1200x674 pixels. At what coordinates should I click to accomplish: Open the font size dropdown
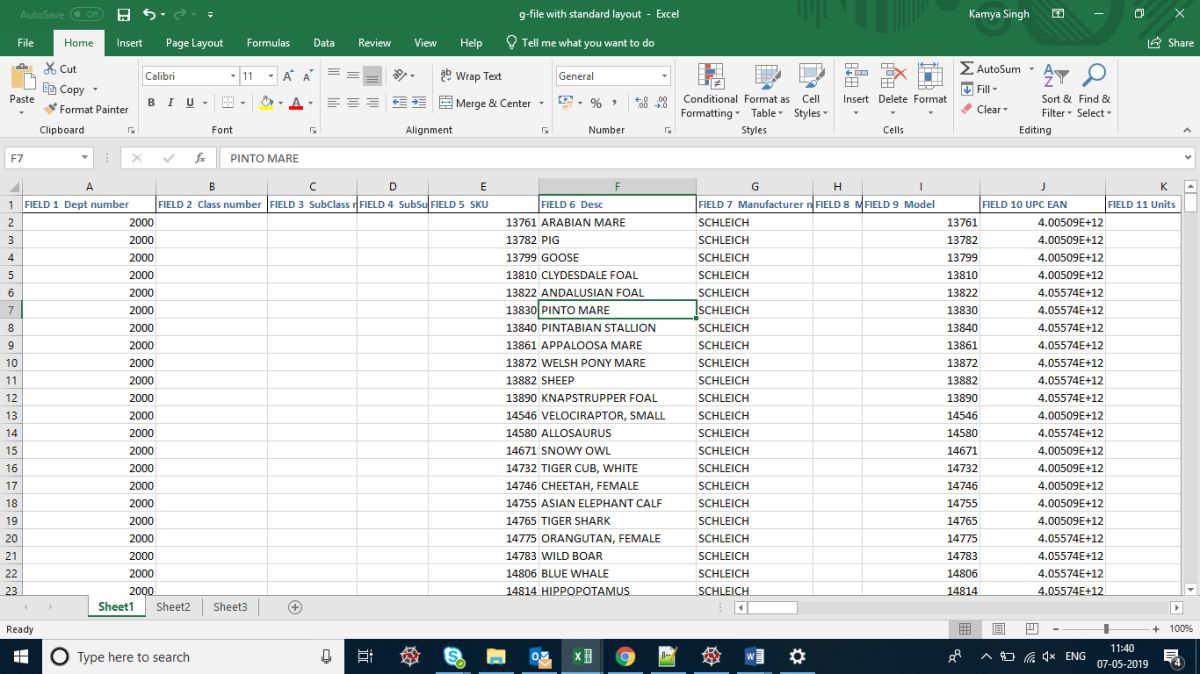tap(272, 76)
